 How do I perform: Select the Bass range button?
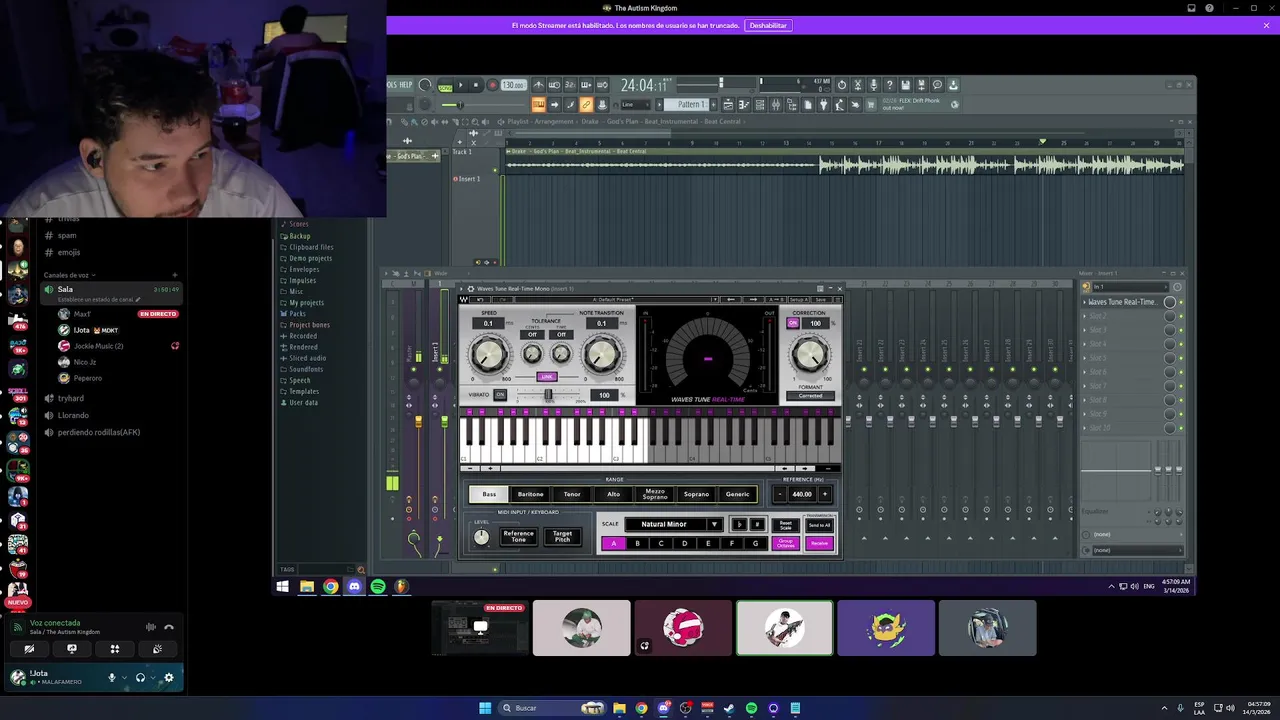click(489, 494)
